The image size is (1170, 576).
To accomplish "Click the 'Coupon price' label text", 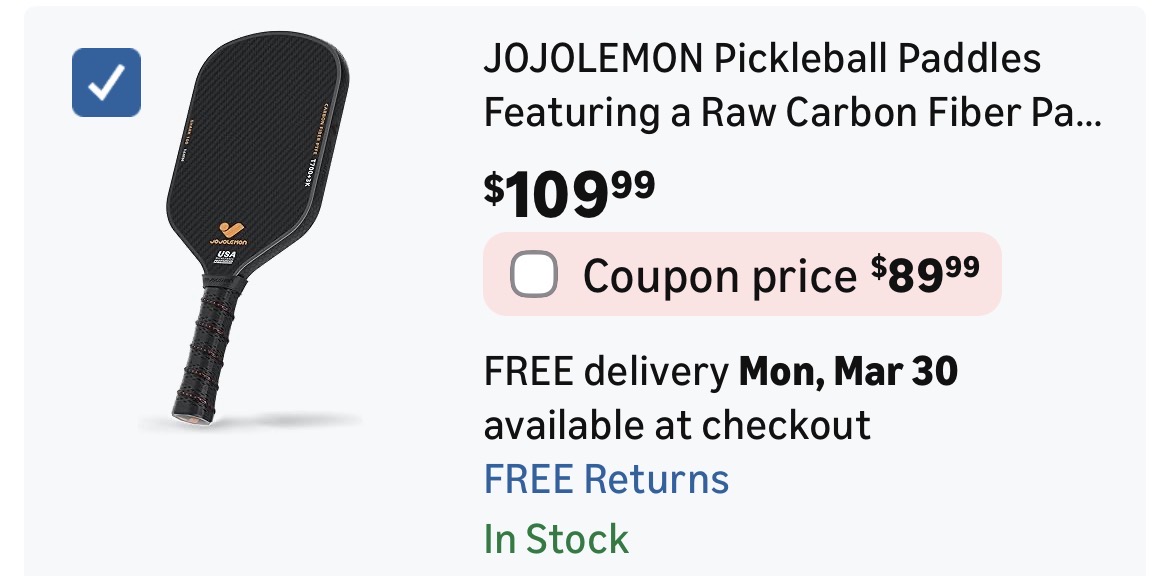I will (x=719, y=276).
